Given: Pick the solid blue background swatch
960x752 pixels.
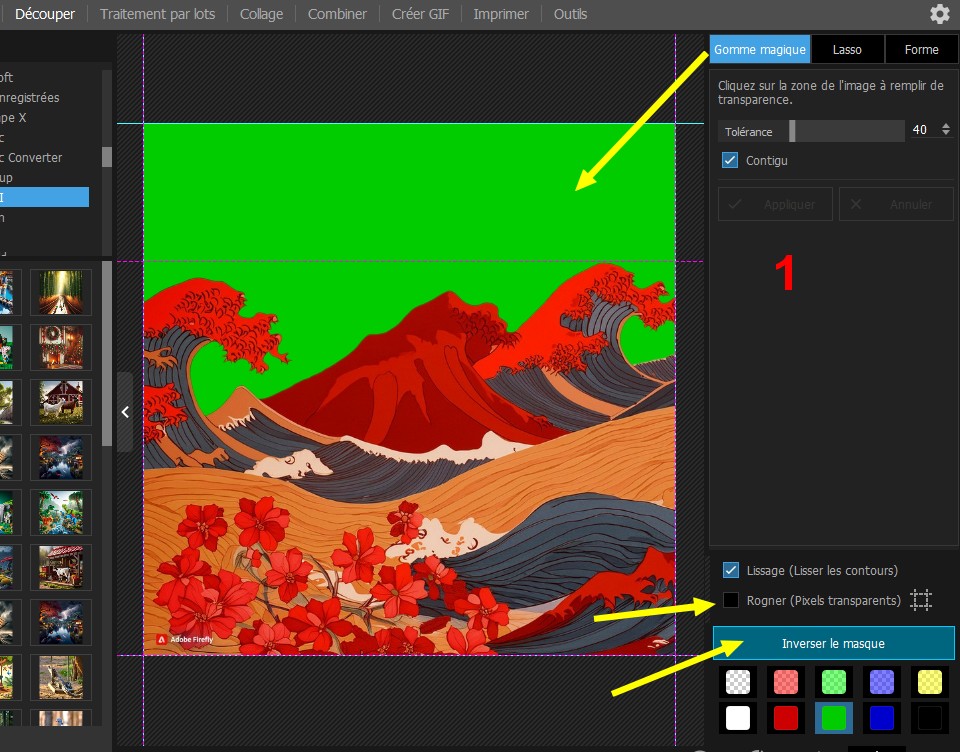Looking at the screenshot, I should [882, 718].
